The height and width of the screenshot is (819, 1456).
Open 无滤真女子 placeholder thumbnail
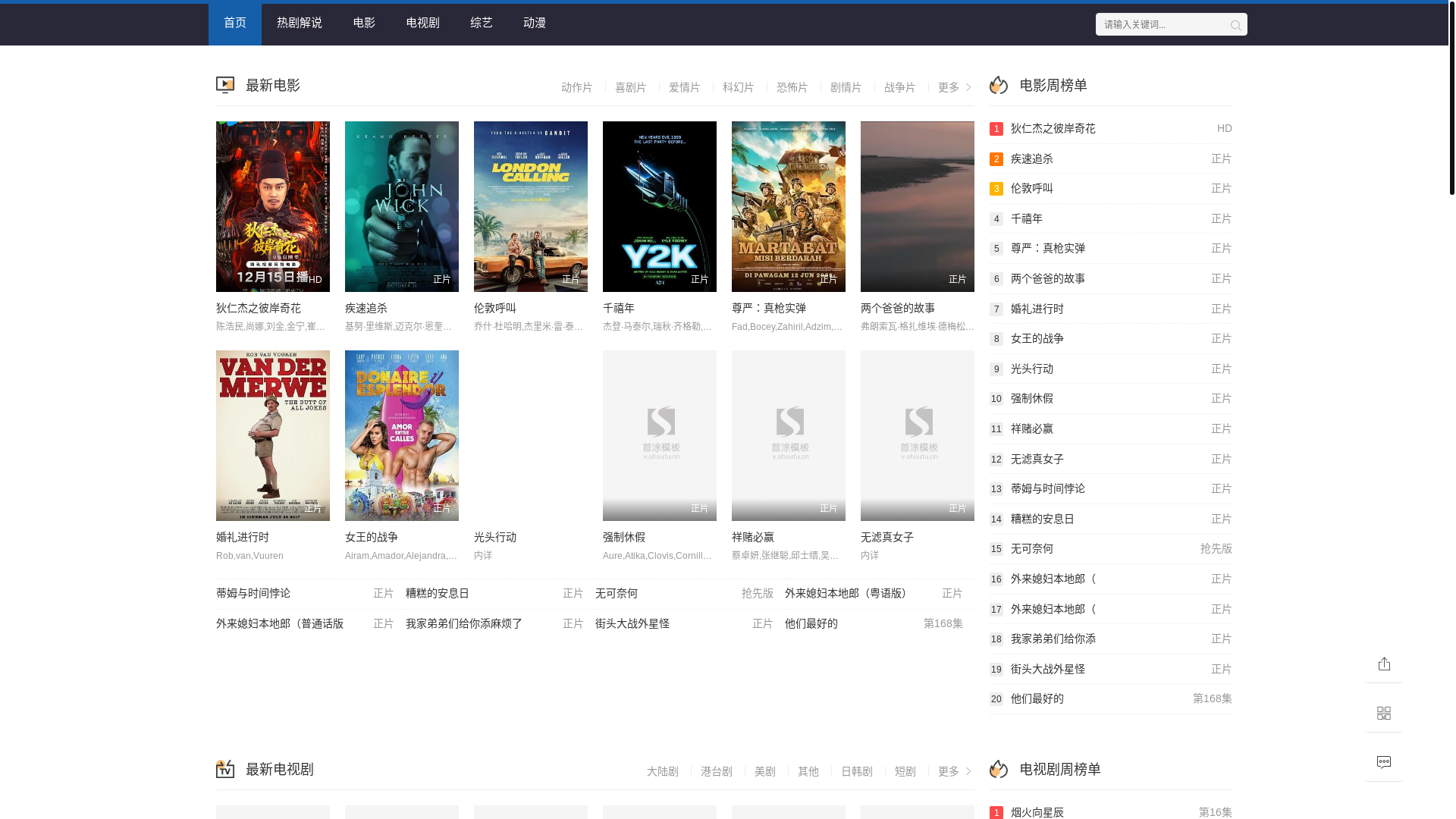(x=918, y=435)
